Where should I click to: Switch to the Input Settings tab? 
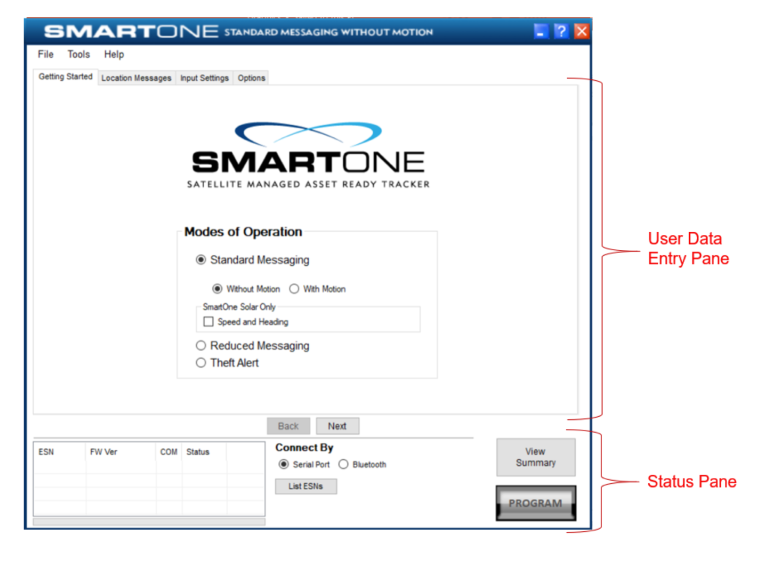tap(204, 78)
